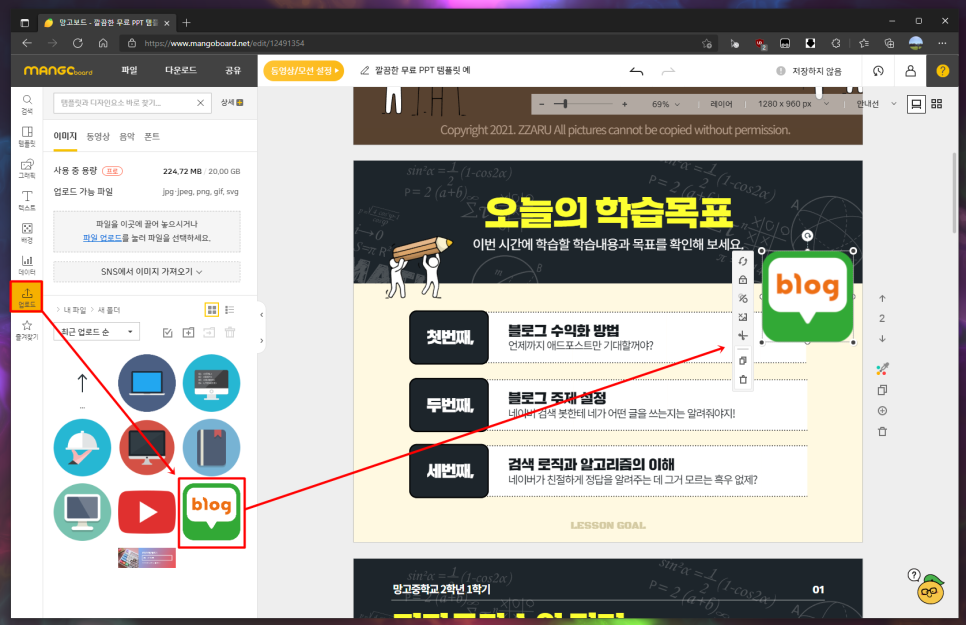
Task: Adjust the canvas zoom slider handle
Action: (565, 104)
